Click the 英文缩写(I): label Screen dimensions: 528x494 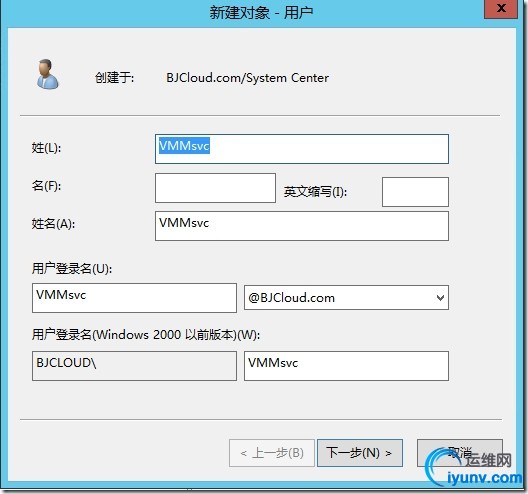tap(315, 192)
